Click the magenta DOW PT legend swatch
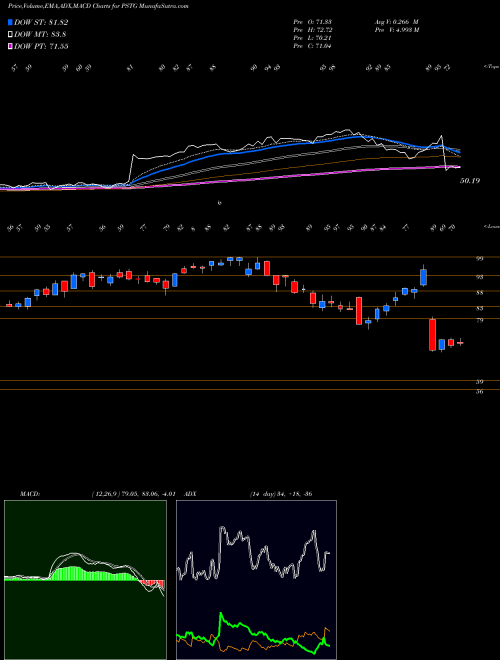 click(11, 46)
